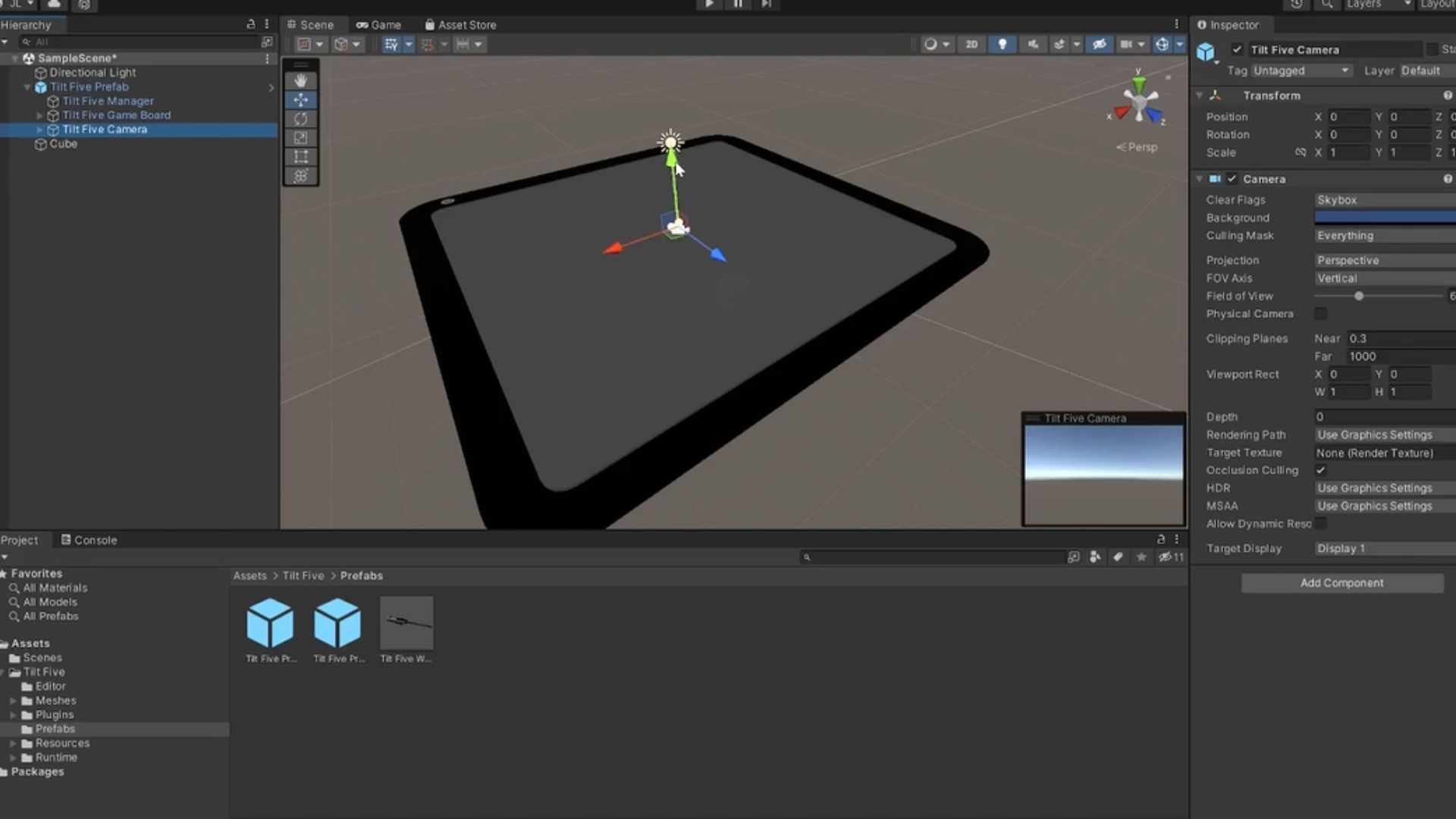The image size is (1456, 819).
Task: Select the Rotate tool
Action: pyautogui.click(x=301, y=118)
